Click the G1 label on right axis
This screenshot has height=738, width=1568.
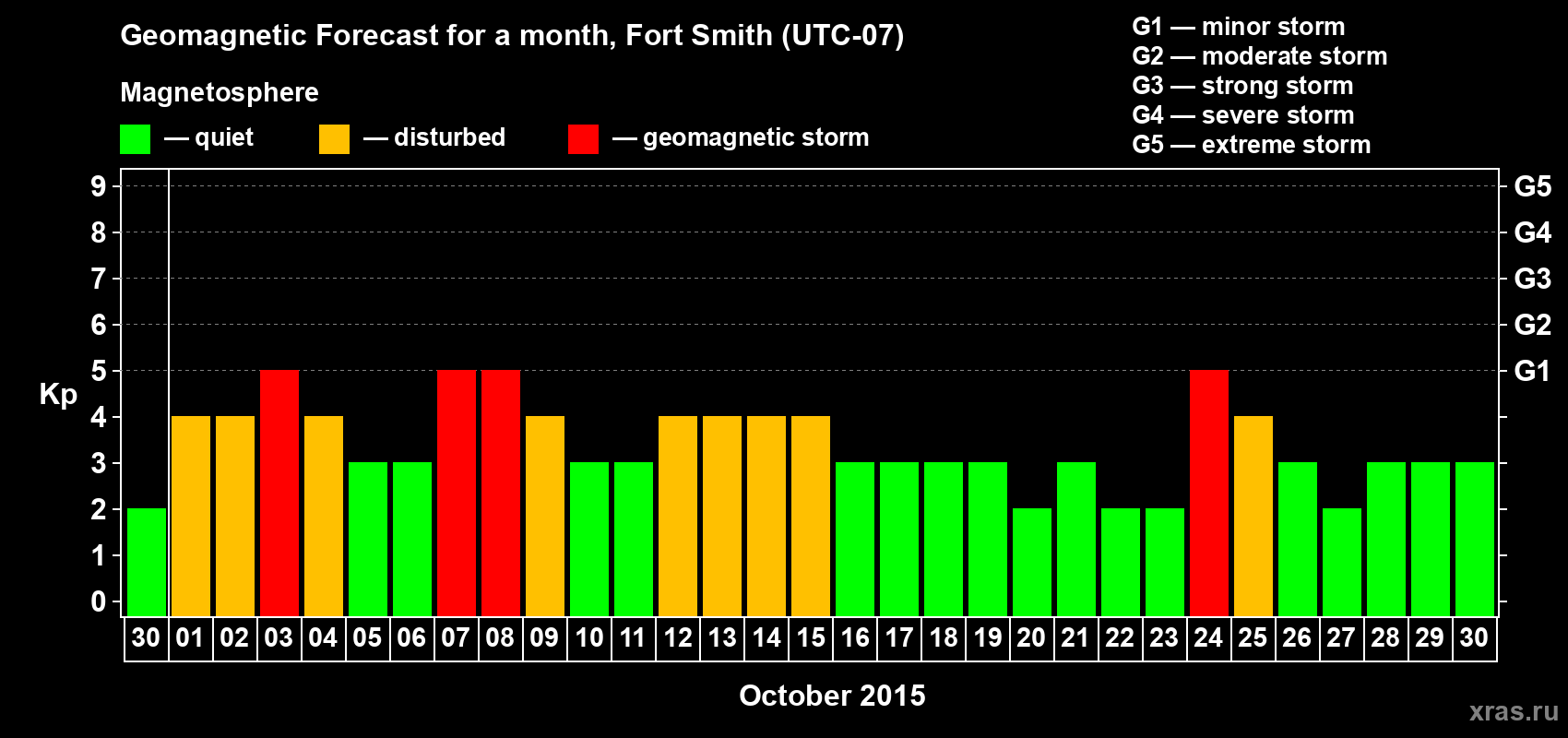[x=1532, y=371]
